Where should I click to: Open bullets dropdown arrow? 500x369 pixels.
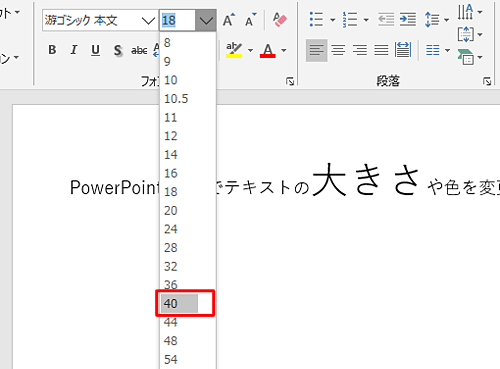point(332,20)
